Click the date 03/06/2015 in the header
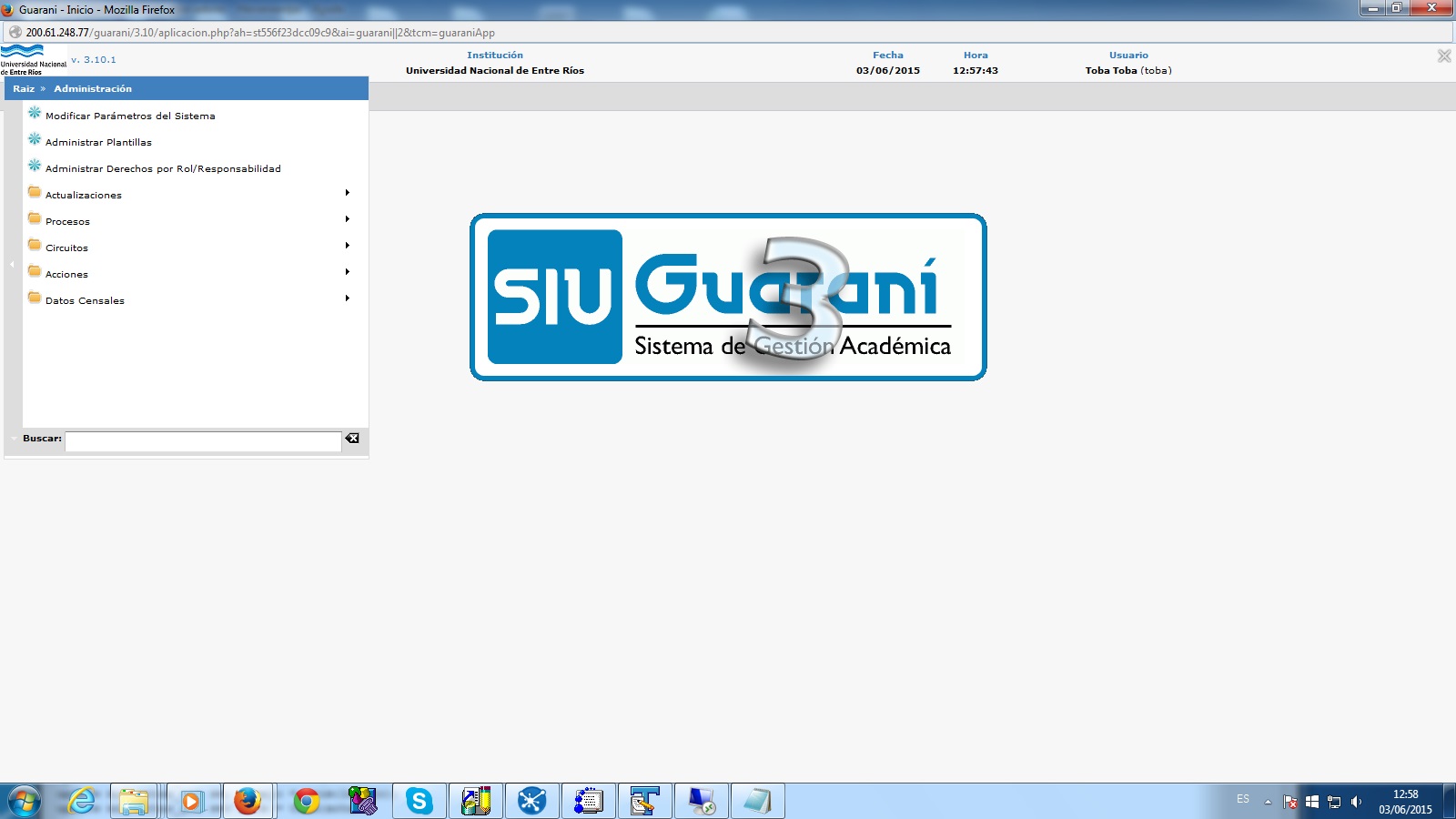This screenshot has height=819, width=1456. 888,70
